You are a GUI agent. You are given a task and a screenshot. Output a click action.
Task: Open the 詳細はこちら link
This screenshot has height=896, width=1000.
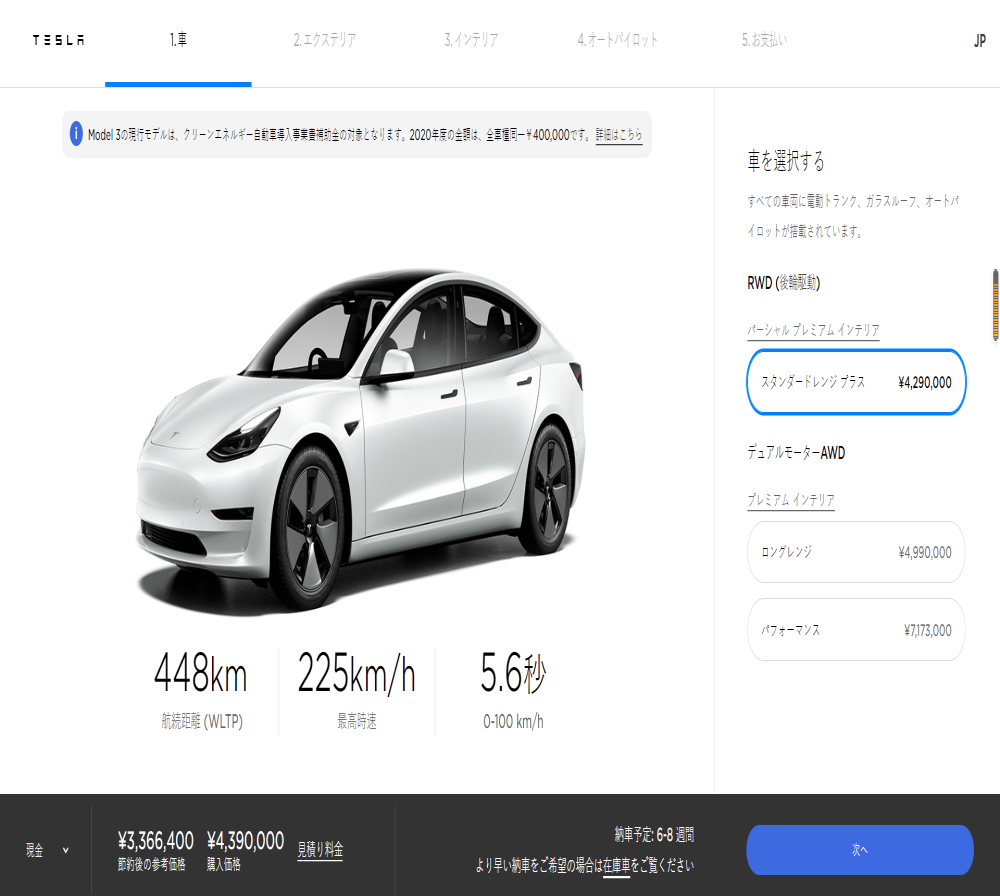(x=619, y=135)
